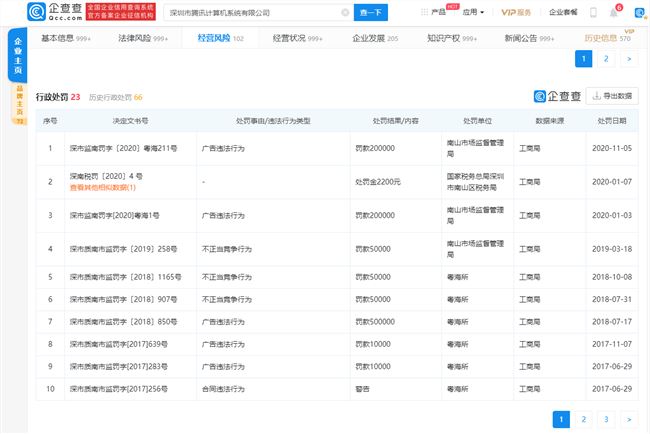The height and width of the screenshot is (434, 650).
Task: Open the 知识产权 tab
Action: (452, 38)
